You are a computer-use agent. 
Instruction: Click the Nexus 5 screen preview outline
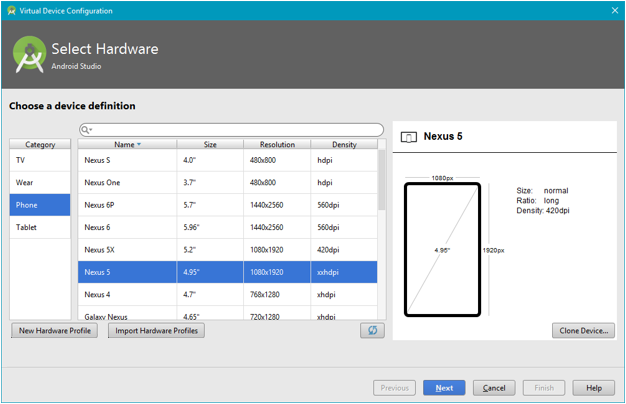click(442, 250)
